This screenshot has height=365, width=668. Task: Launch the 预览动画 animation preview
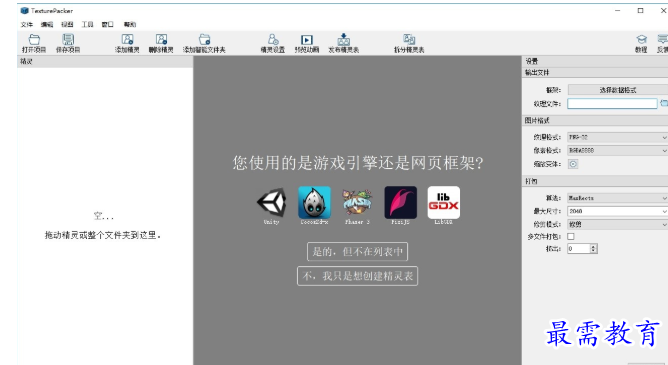[x=307, y=43]
